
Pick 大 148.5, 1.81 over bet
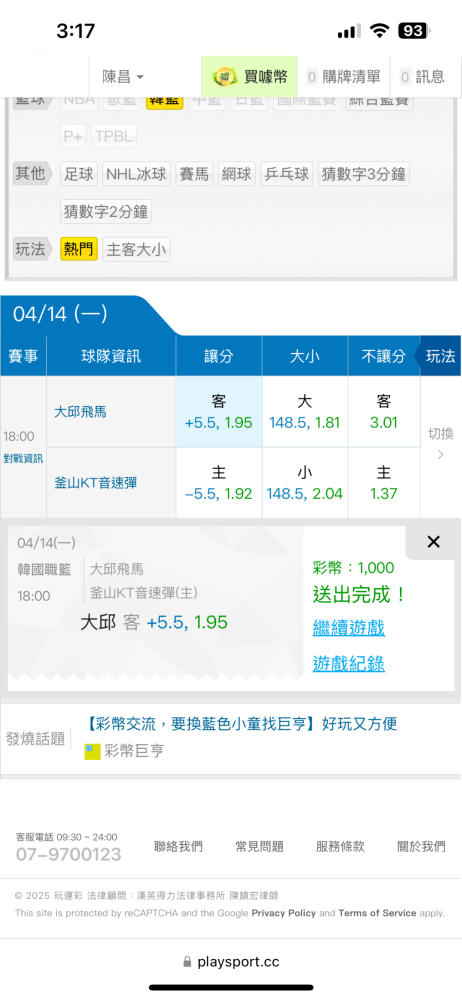(x=305, y=412)
